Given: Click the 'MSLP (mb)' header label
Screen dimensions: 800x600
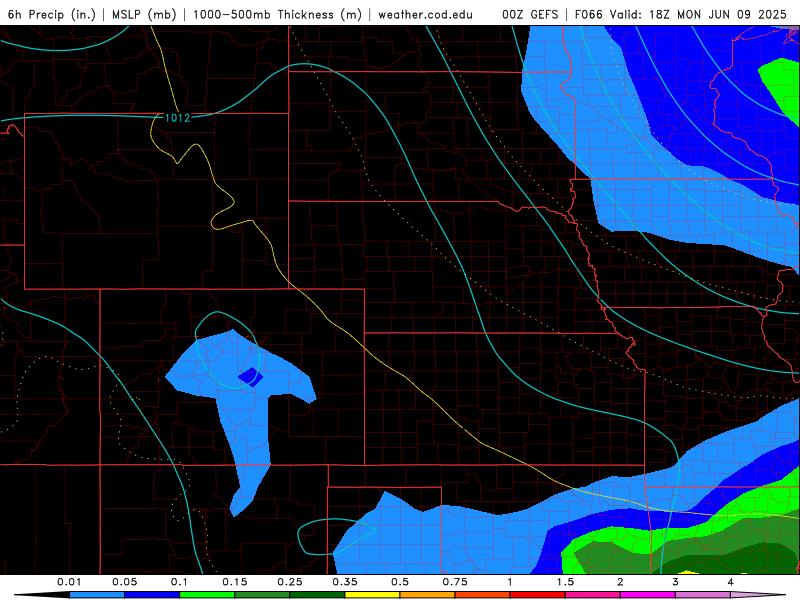Looking at the screenshot, I should pyautogui.click(x=144, y=14).
